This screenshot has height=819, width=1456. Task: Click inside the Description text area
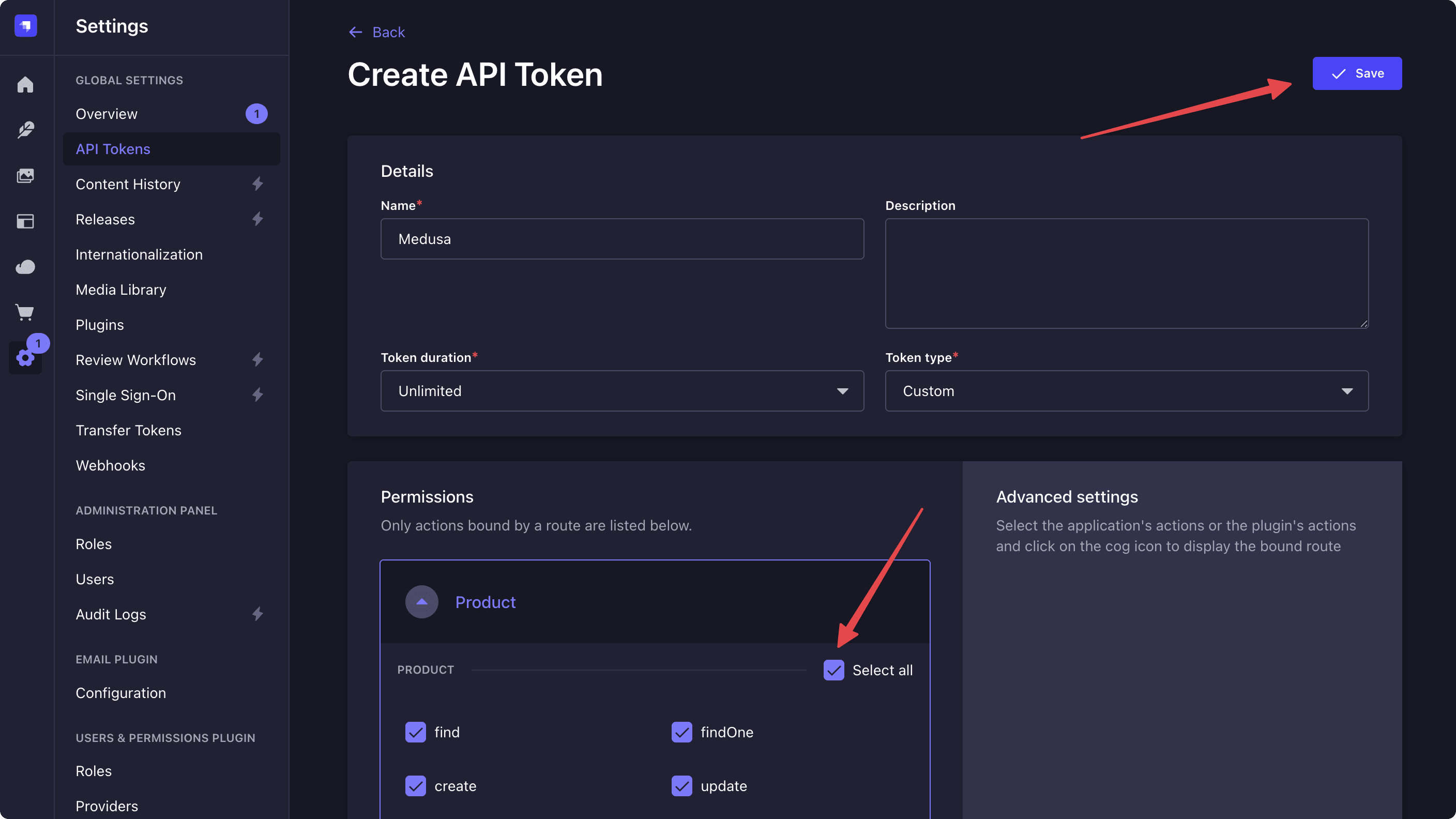[x=1126, y=274]
